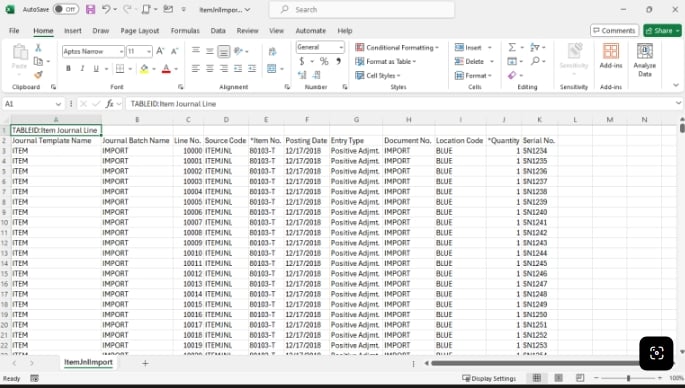Apply Bold formatting
The image size is (685, 388).
(x=68, y=69)
